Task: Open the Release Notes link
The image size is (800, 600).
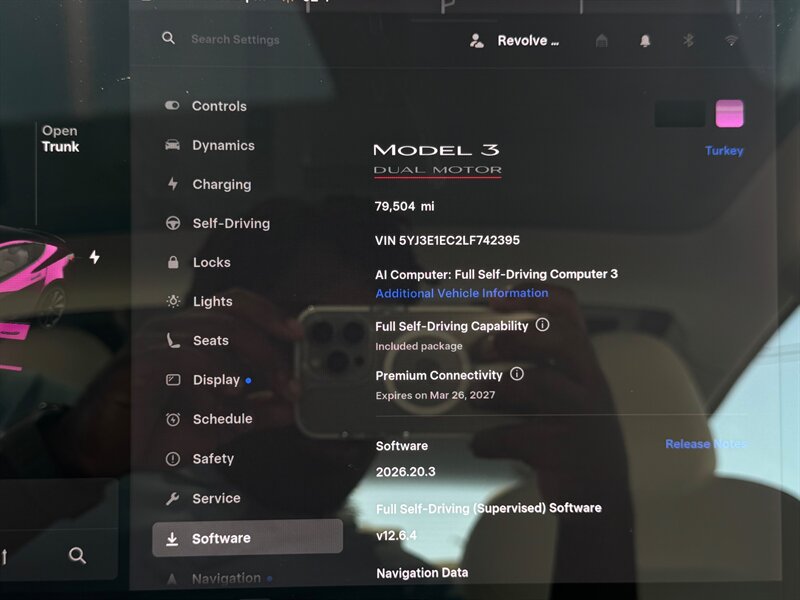Action: pos(706,443)
